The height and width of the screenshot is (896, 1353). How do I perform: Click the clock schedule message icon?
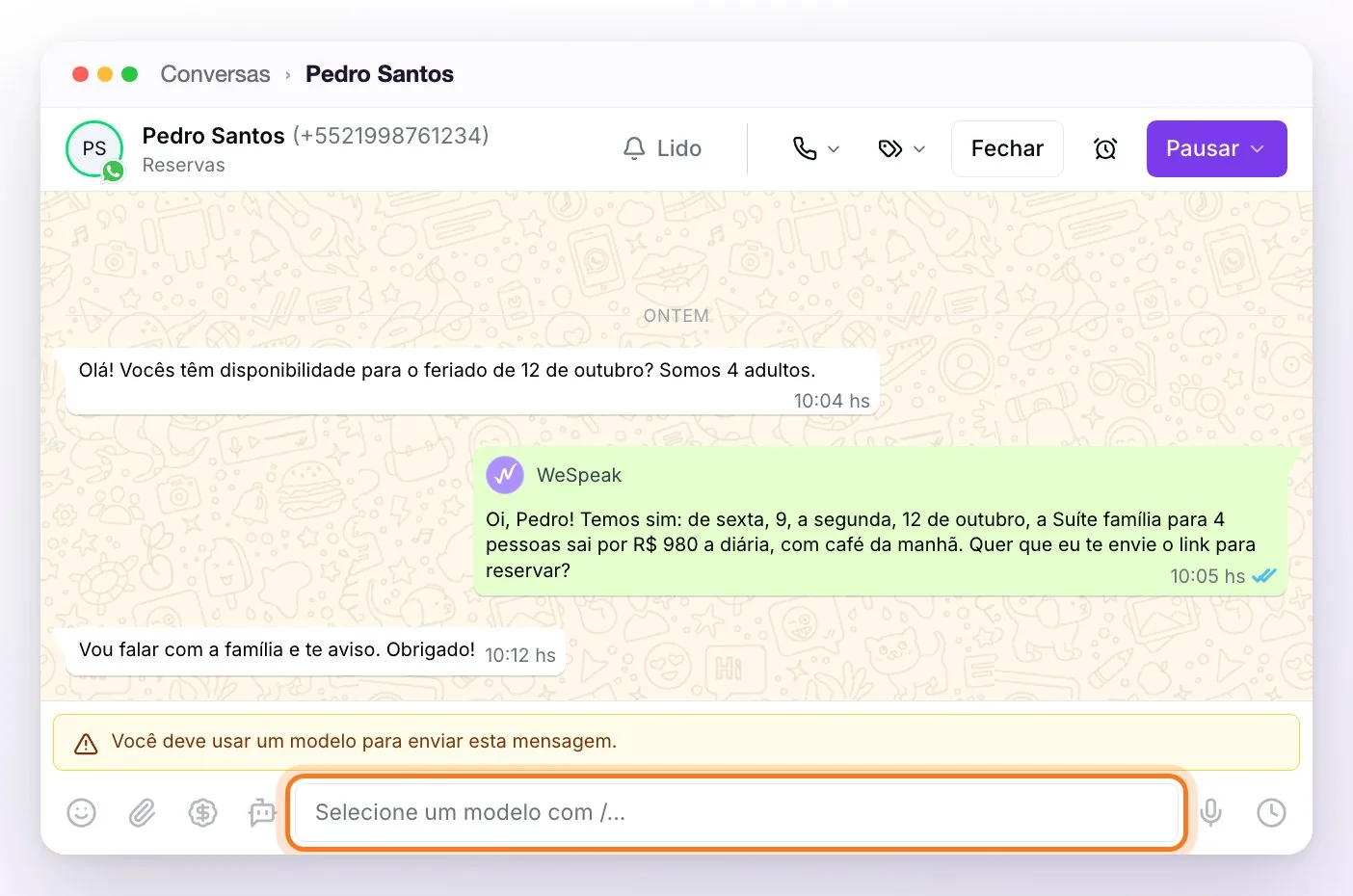[x=1271, y=812]
